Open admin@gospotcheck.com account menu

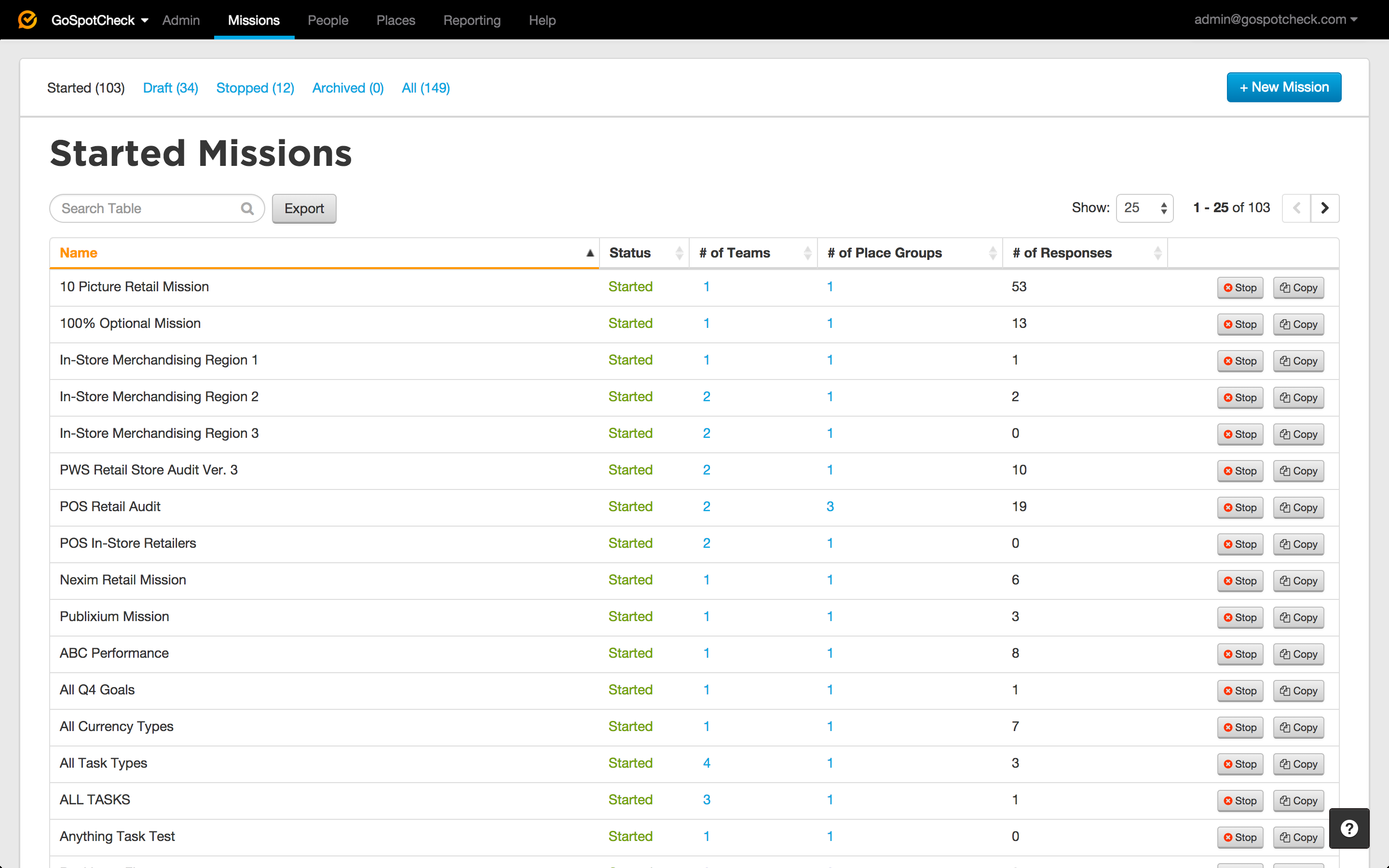coord(1275,19)
